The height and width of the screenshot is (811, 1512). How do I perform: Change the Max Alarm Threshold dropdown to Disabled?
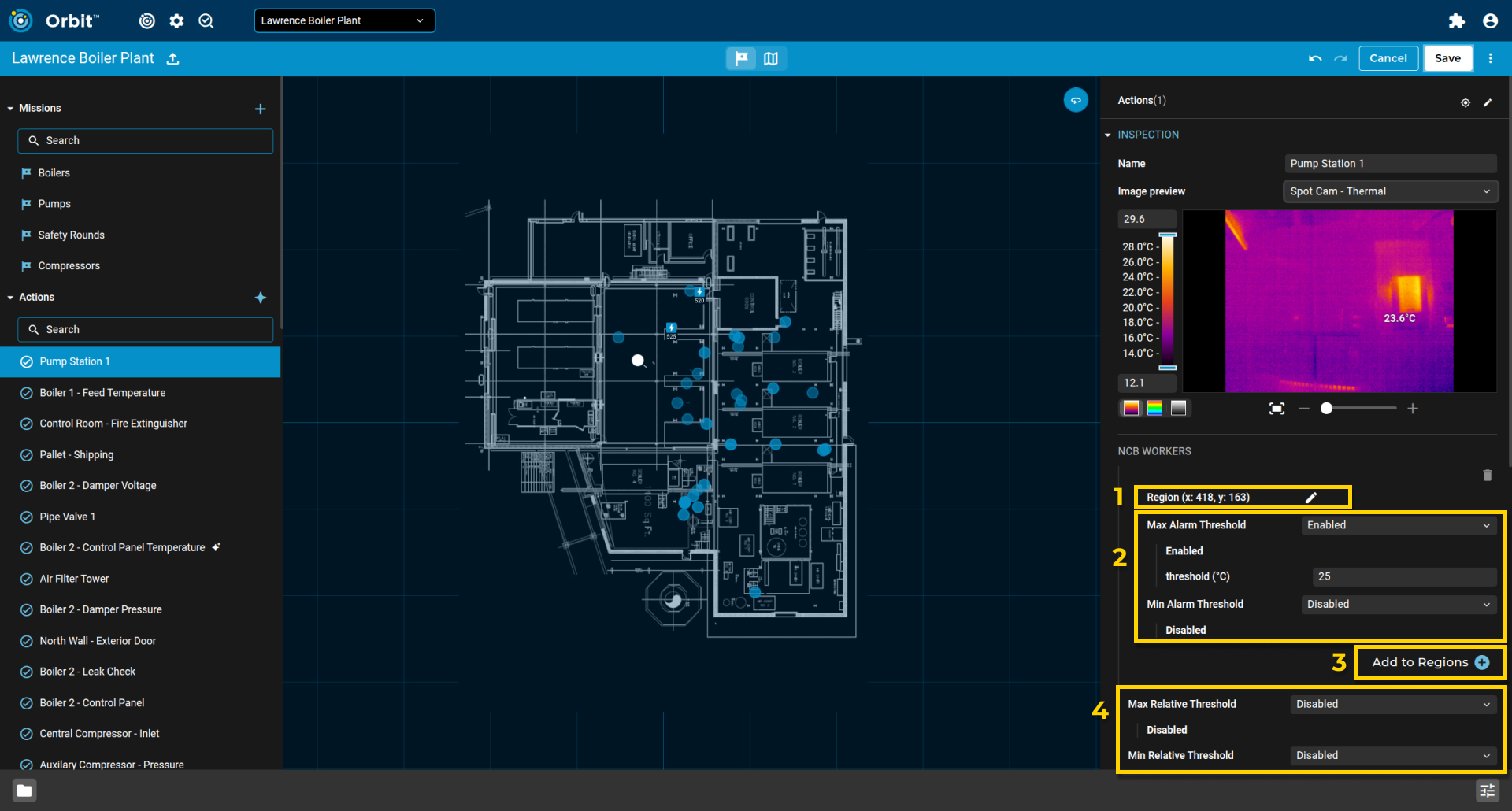pos(1398,524)
